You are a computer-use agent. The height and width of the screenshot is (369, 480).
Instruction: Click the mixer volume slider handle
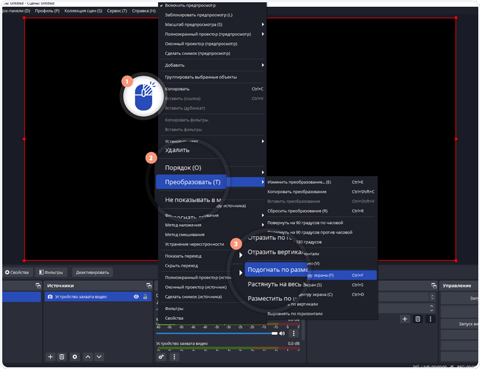(x=275, y=333)
